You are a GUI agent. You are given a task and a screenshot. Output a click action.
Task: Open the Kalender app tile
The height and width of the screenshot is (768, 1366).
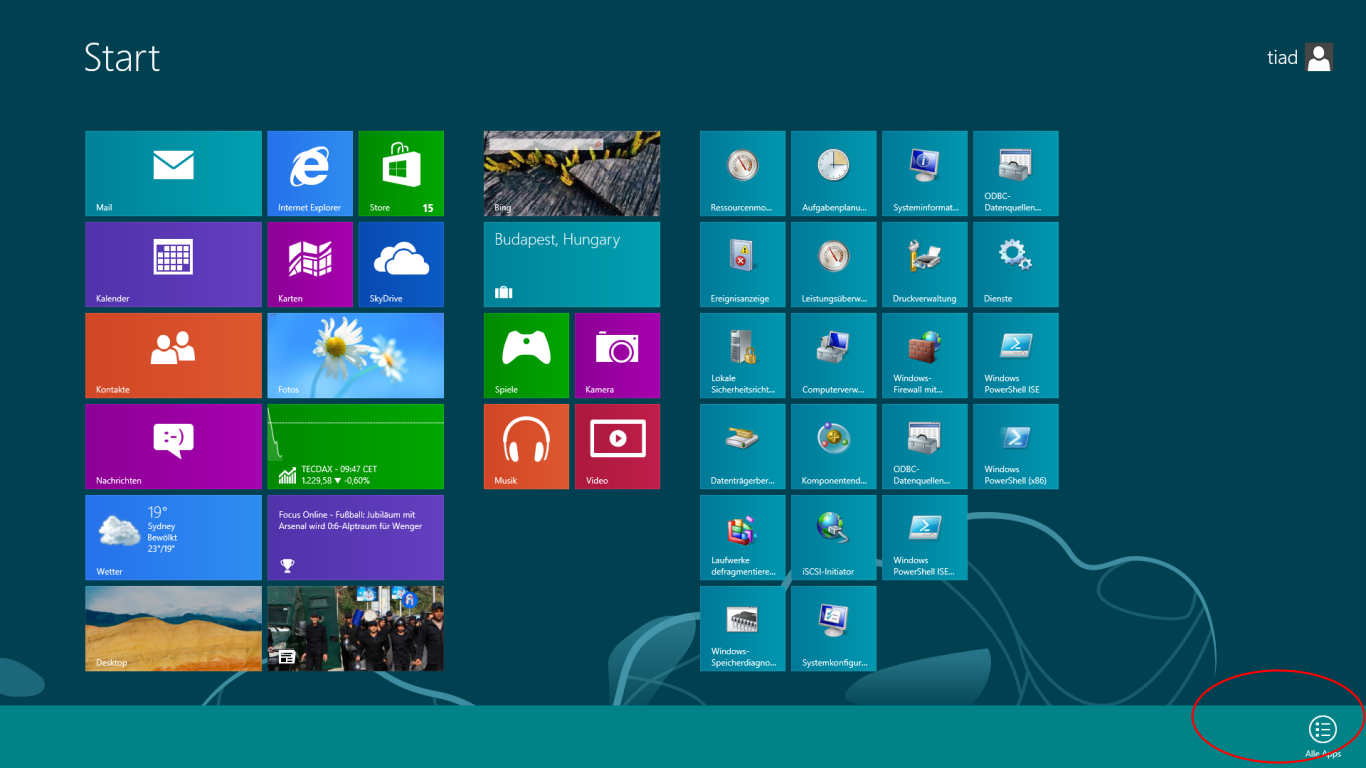pos(173,264)
